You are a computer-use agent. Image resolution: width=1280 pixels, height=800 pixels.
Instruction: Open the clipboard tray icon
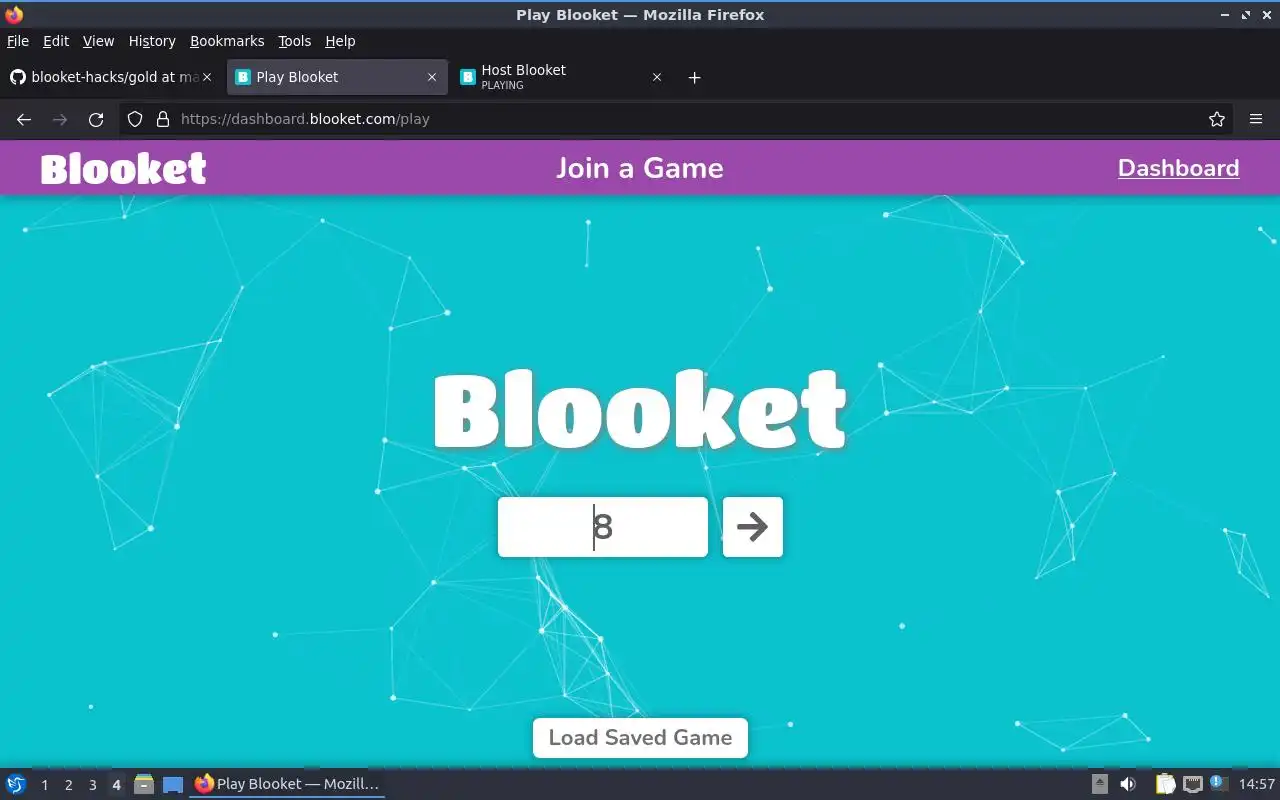point(1165,784)
